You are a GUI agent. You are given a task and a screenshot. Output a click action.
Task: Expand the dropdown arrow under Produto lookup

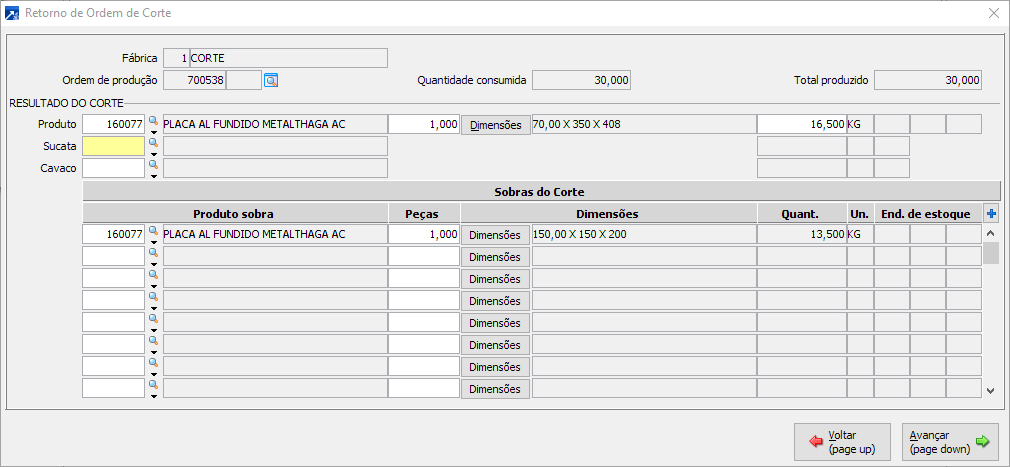(153, 132)
